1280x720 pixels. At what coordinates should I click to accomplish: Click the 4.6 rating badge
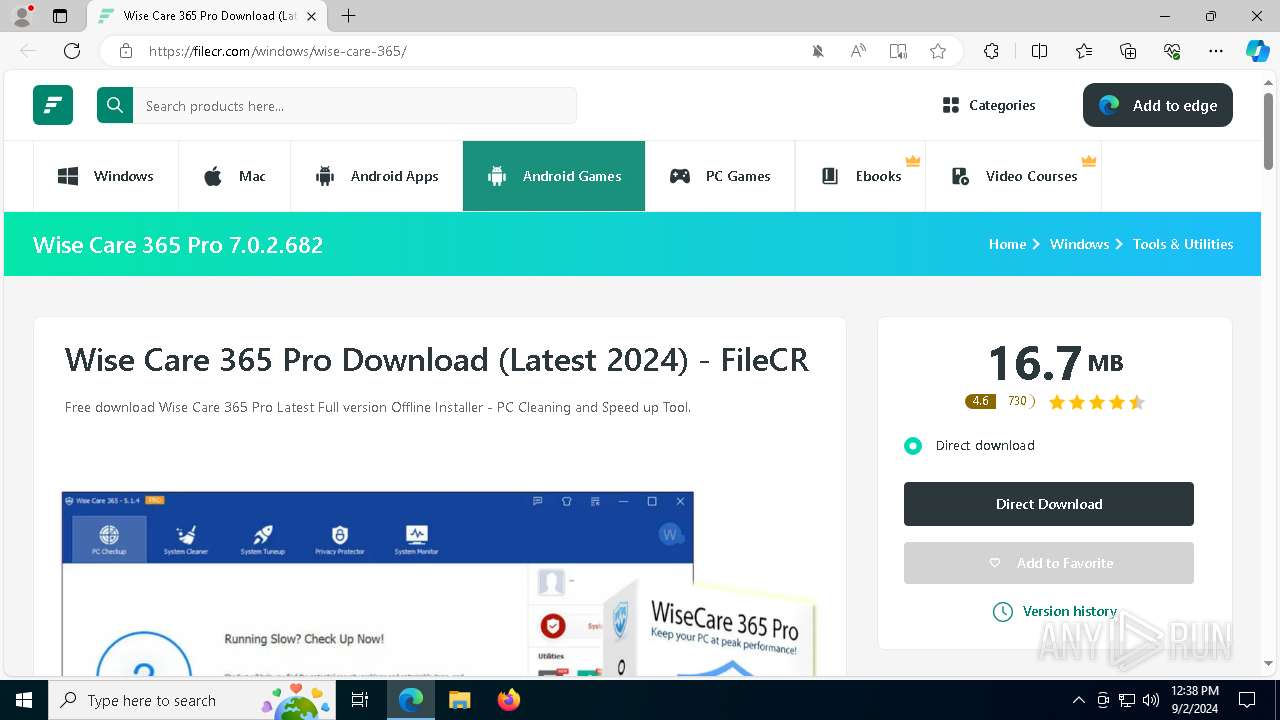click(980, 401)
